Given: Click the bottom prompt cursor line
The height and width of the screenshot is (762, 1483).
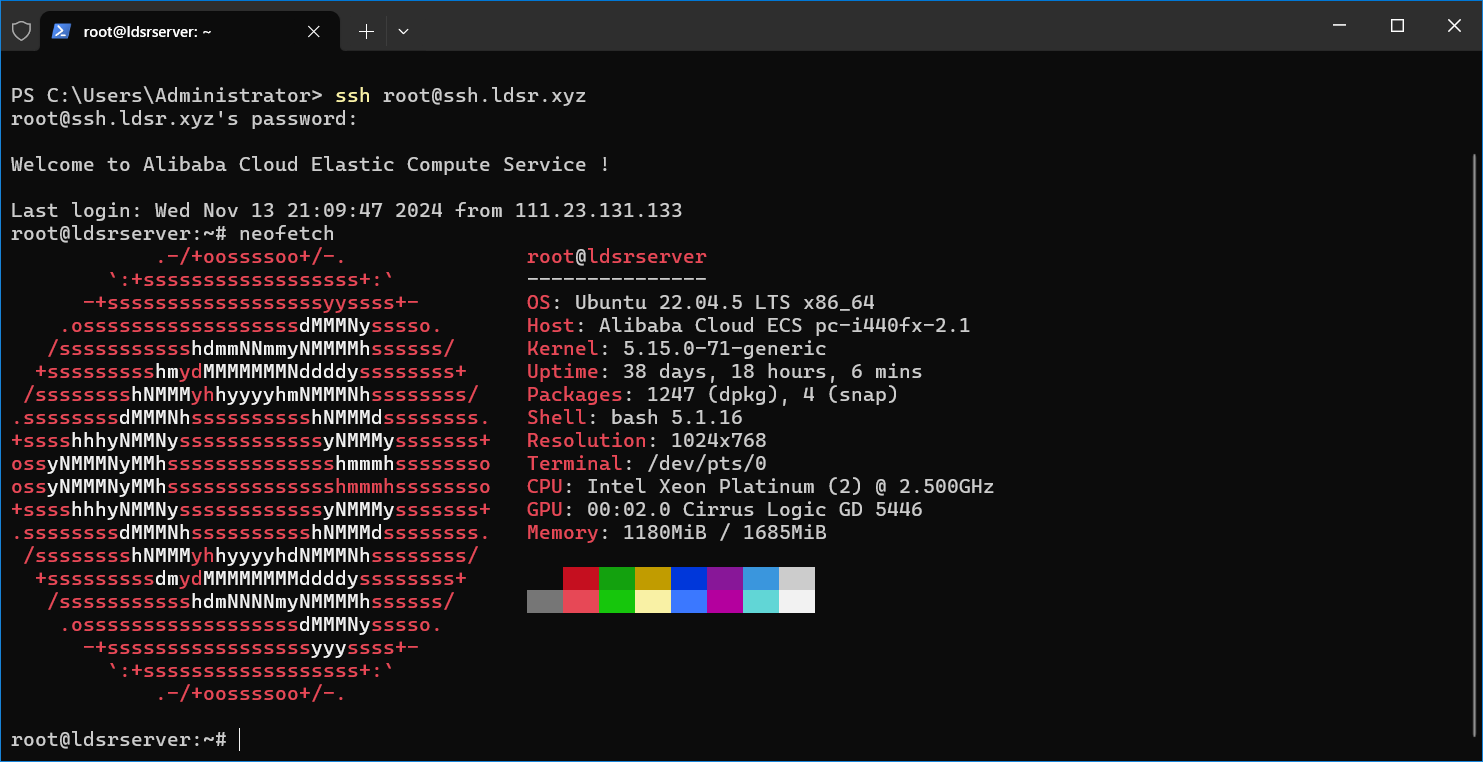Looking at the screenshot, I should pos(240,740).
